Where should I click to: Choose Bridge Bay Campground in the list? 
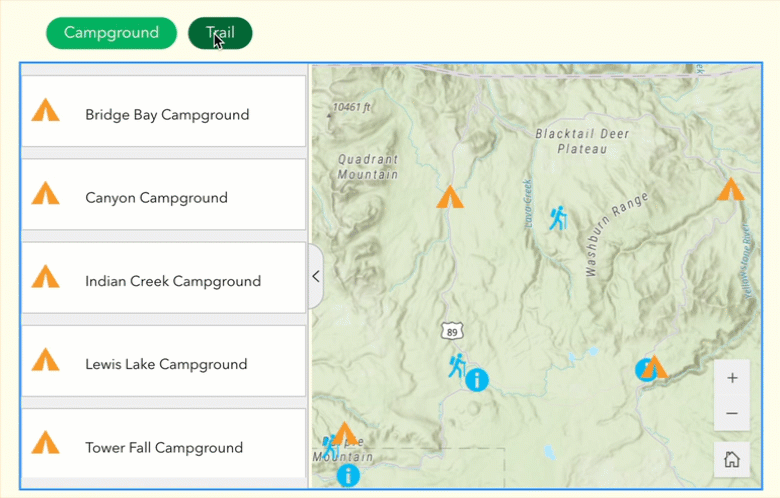pos(167,115)
